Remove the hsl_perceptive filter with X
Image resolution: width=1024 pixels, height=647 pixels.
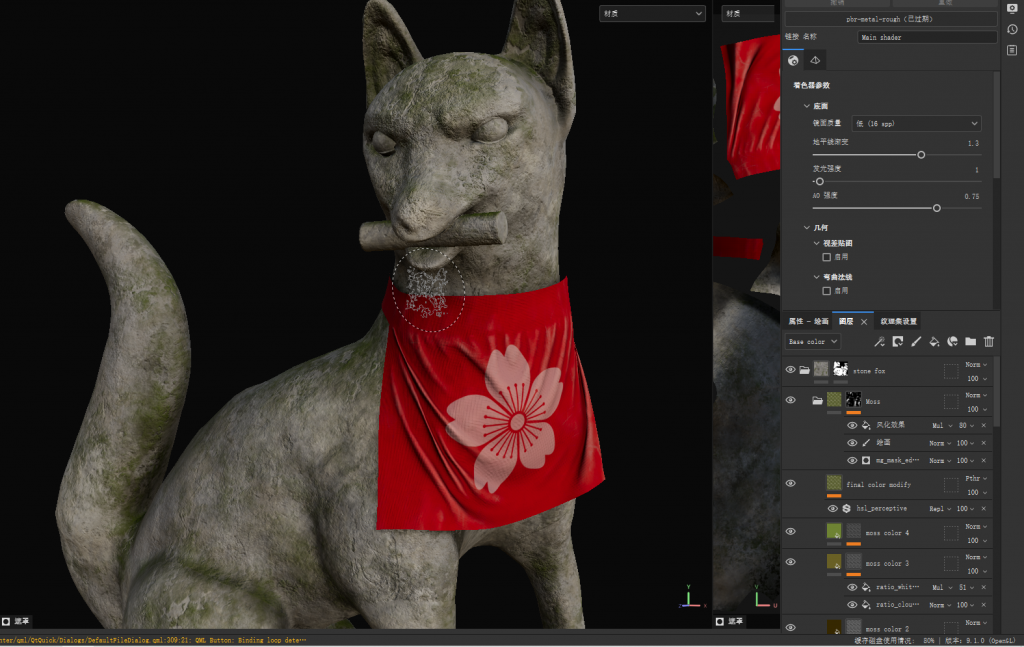pyautogui.click(x=984, y=508)
